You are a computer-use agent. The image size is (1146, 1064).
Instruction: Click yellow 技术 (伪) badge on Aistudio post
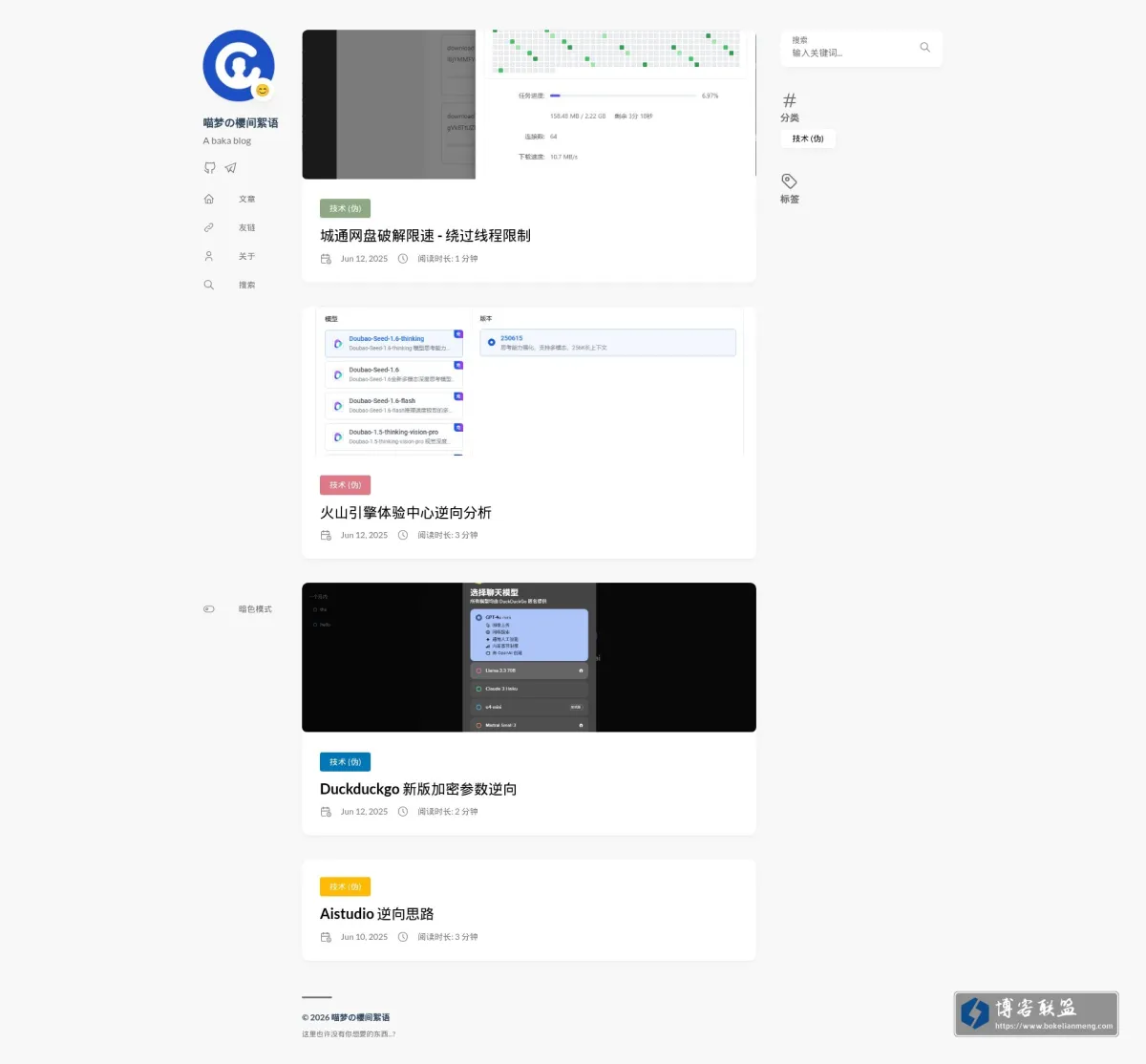tap(345, 887)
